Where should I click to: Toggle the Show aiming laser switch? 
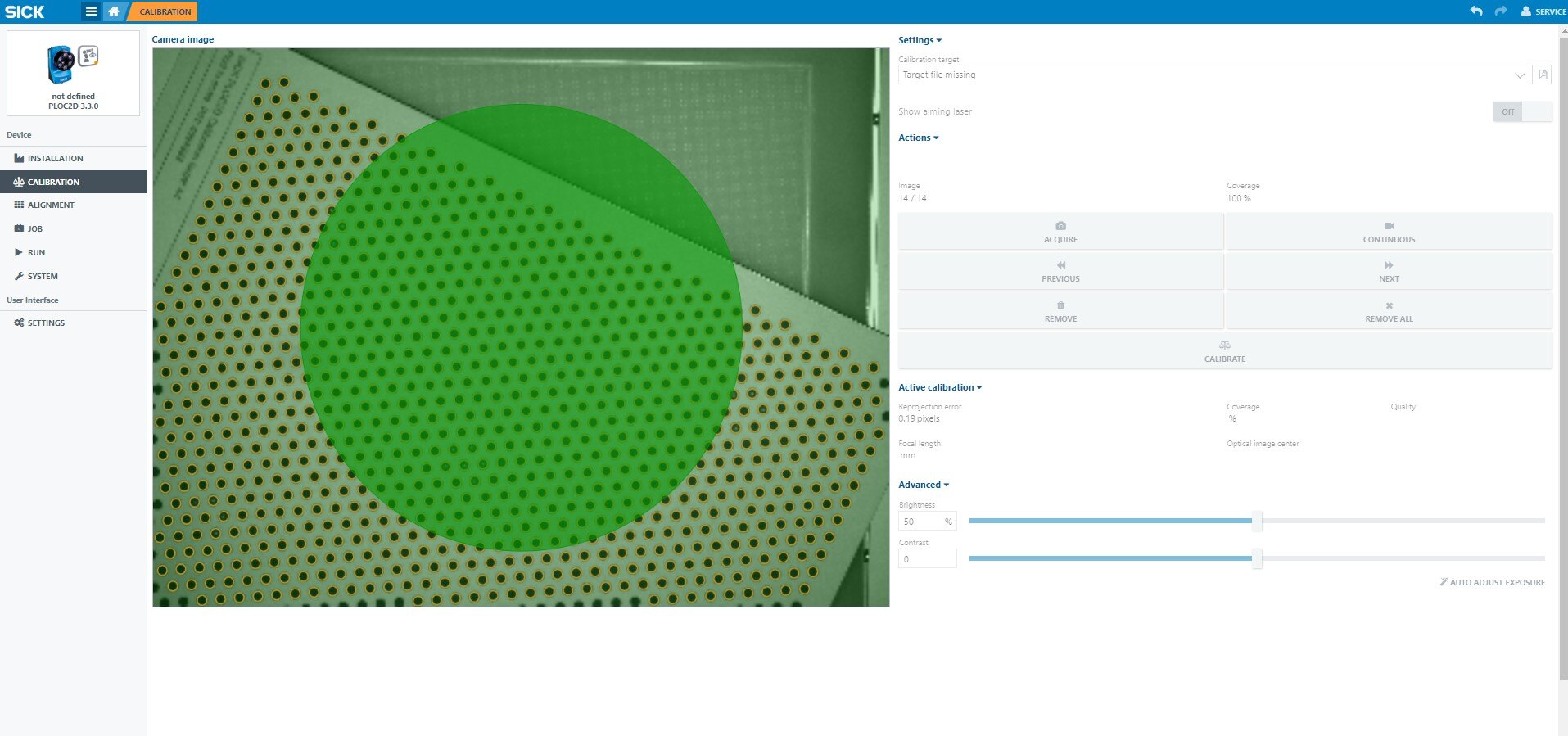coord(1521,111)
